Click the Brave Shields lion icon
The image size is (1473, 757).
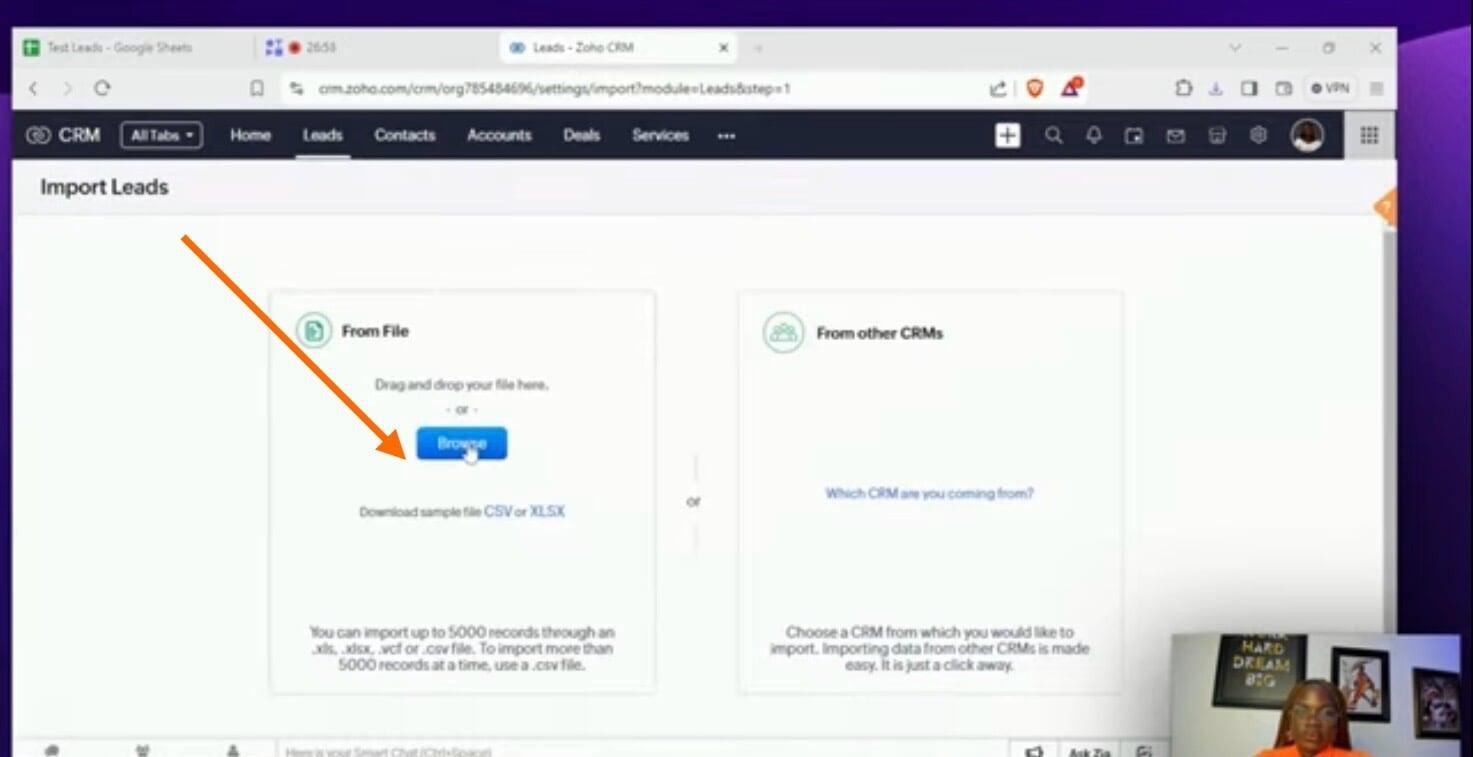[x=1035, y=88]
